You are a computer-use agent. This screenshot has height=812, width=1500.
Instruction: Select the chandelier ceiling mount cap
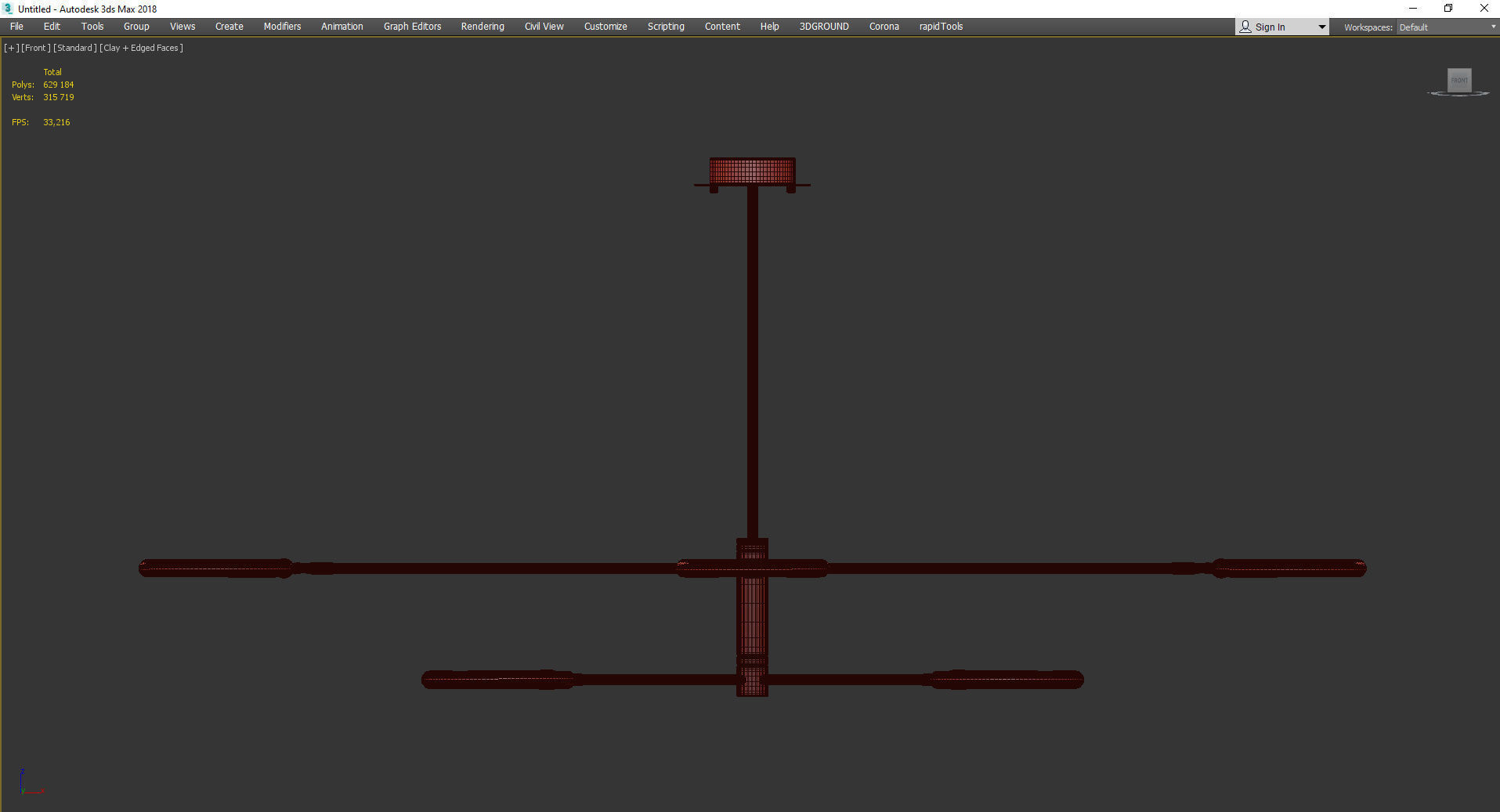click(x=752, y=171)
